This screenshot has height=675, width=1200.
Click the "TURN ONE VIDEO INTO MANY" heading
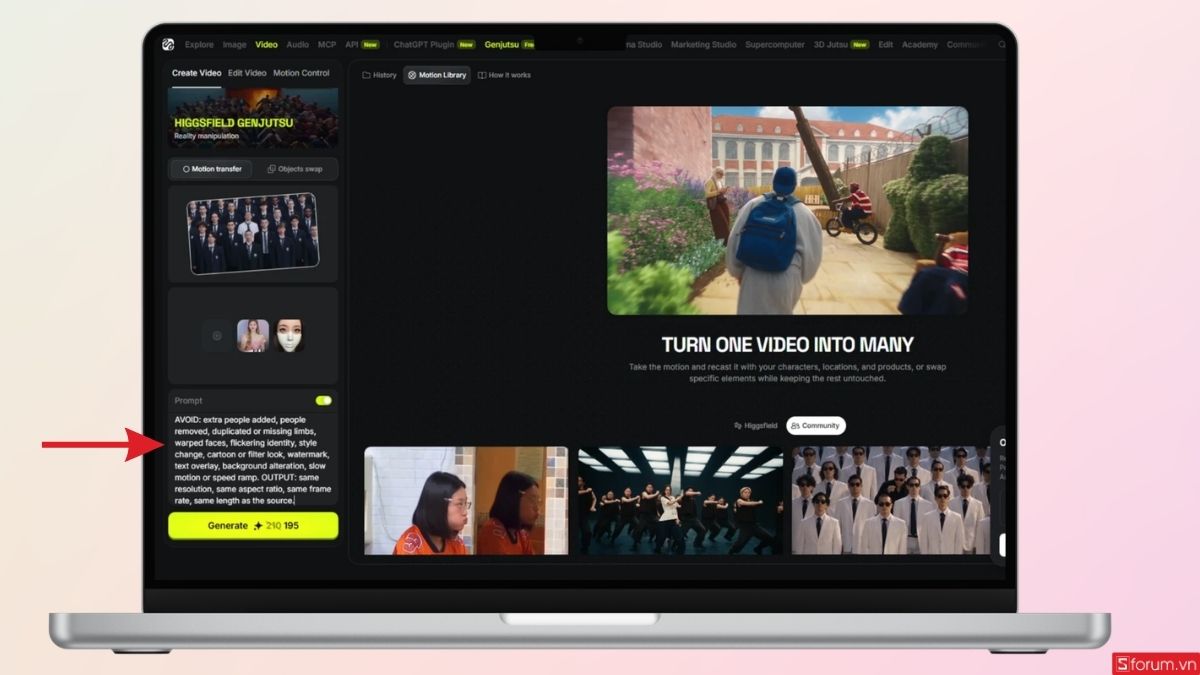(788, 345)
